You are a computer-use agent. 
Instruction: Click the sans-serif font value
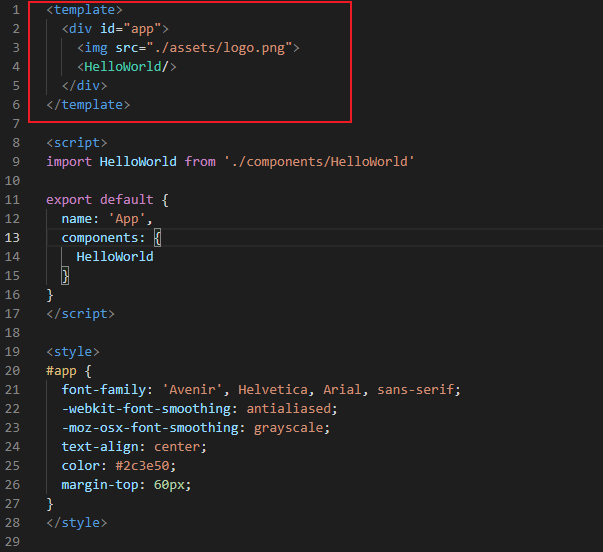coord(415,390)
